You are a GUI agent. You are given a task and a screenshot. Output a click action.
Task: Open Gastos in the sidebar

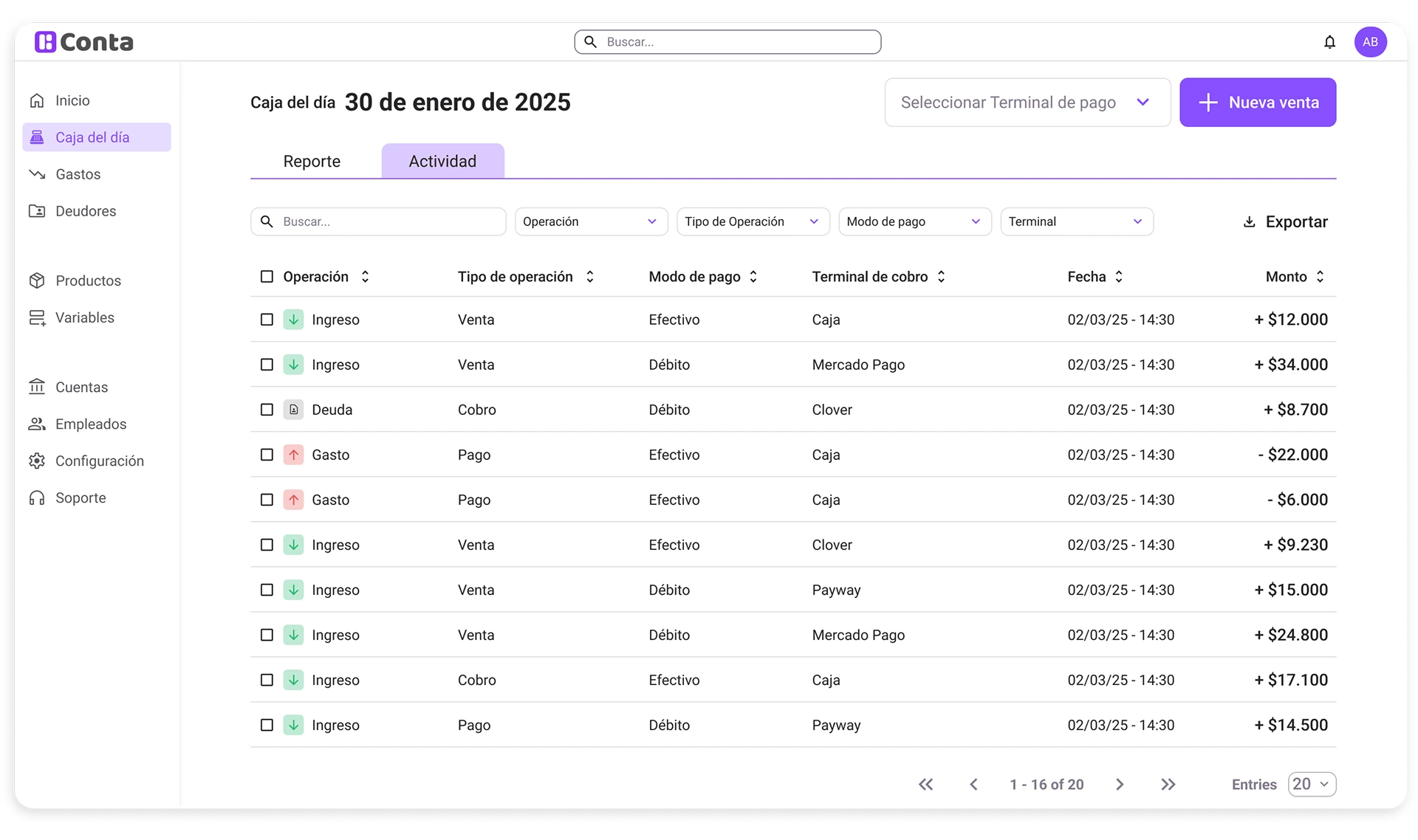(x=78, y=174)
